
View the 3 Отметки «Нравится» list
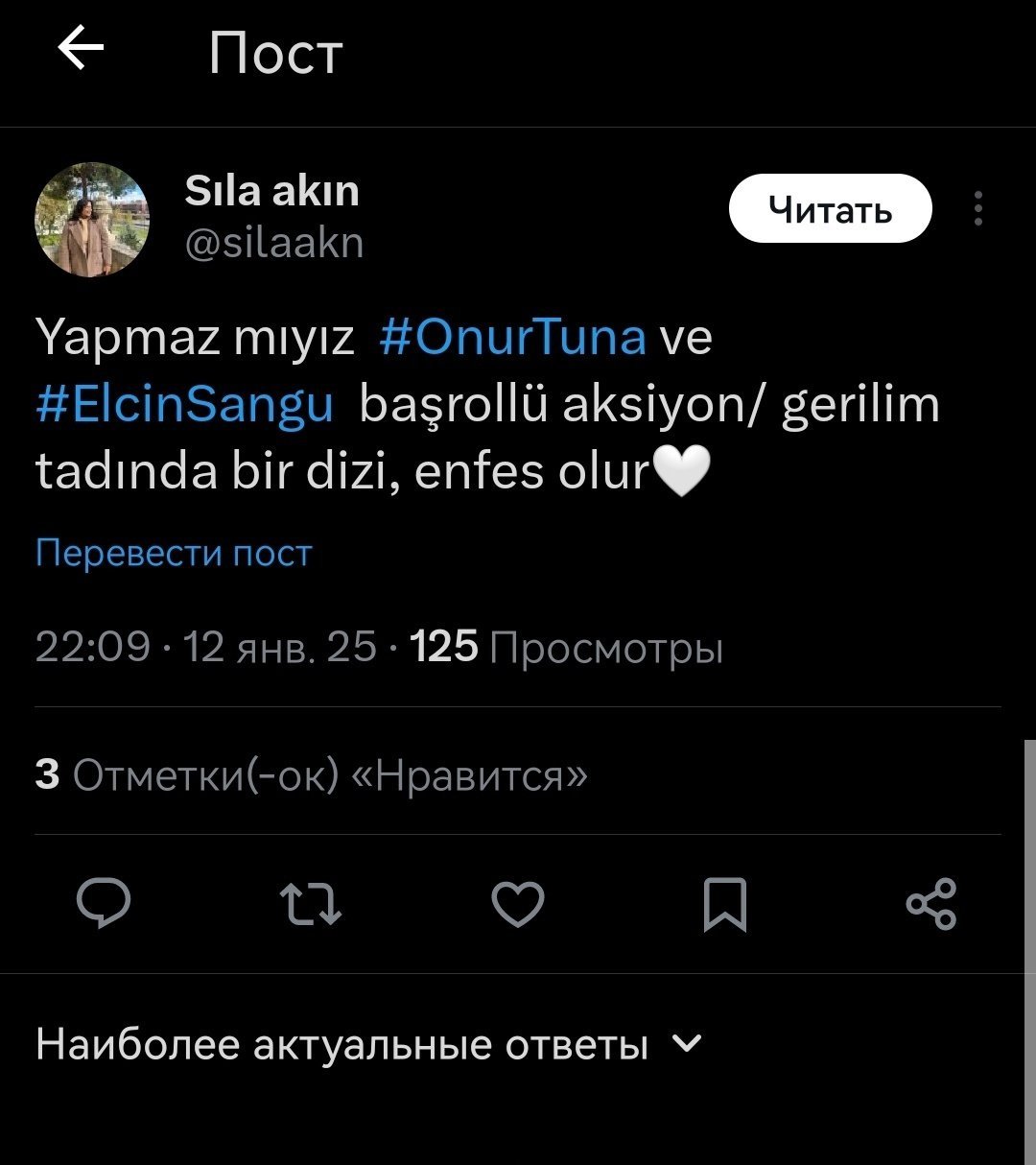(311, 774)
